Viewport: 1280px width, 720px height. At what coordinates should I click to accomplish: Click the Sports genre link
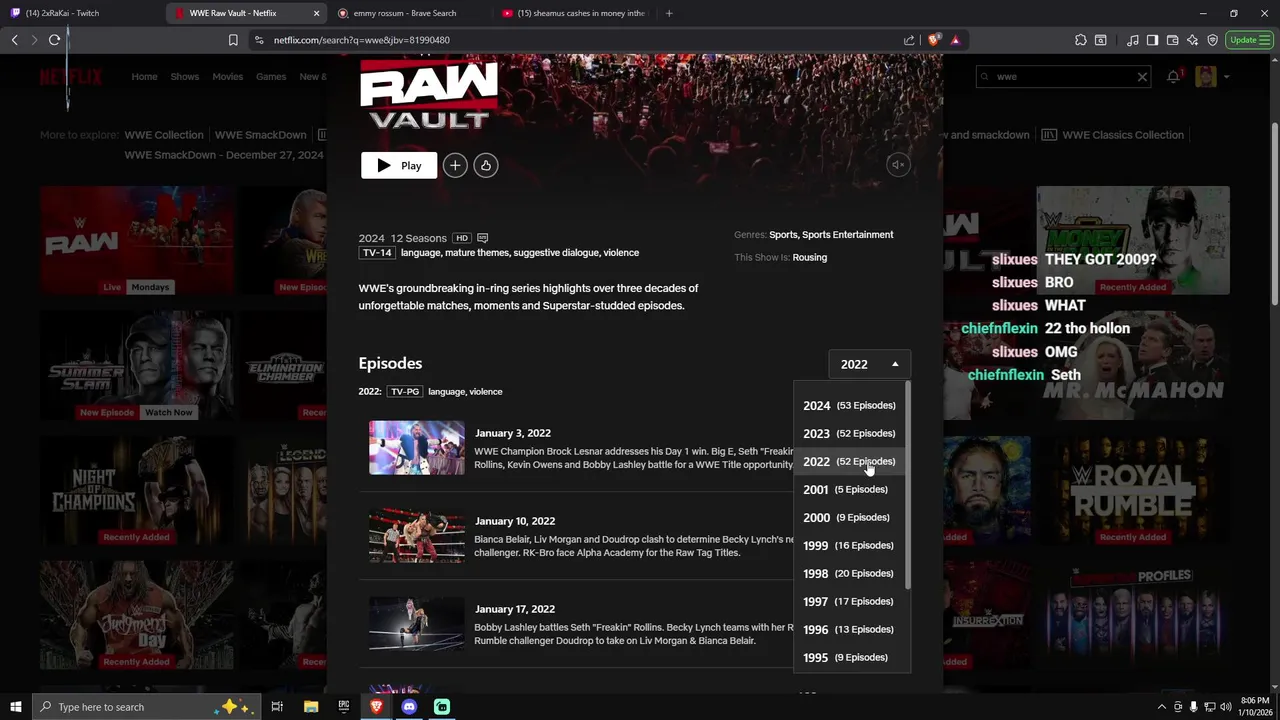783,235
